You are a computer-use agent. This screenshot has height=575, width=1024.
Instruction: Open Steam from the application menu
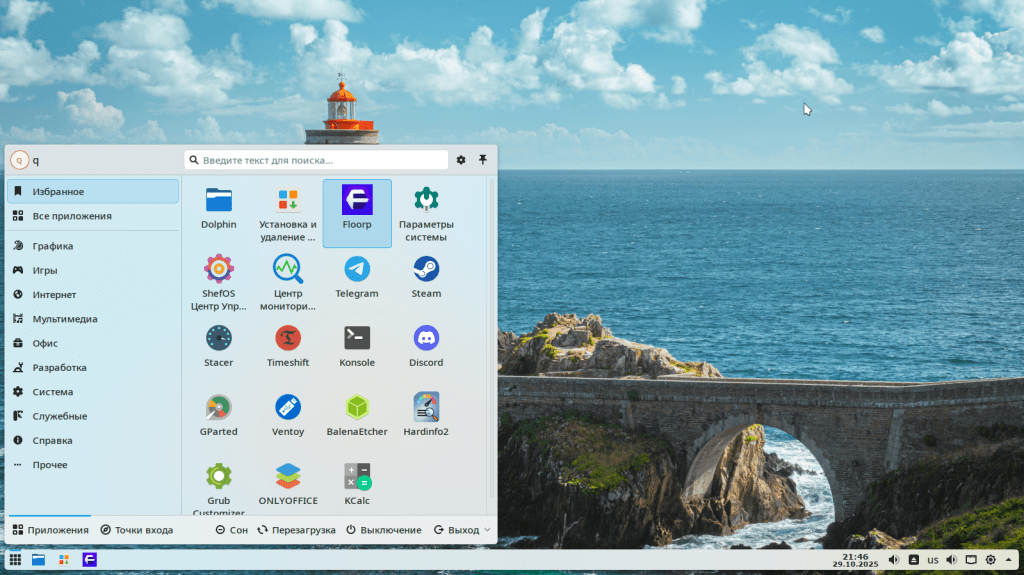[x=426, y=277]
